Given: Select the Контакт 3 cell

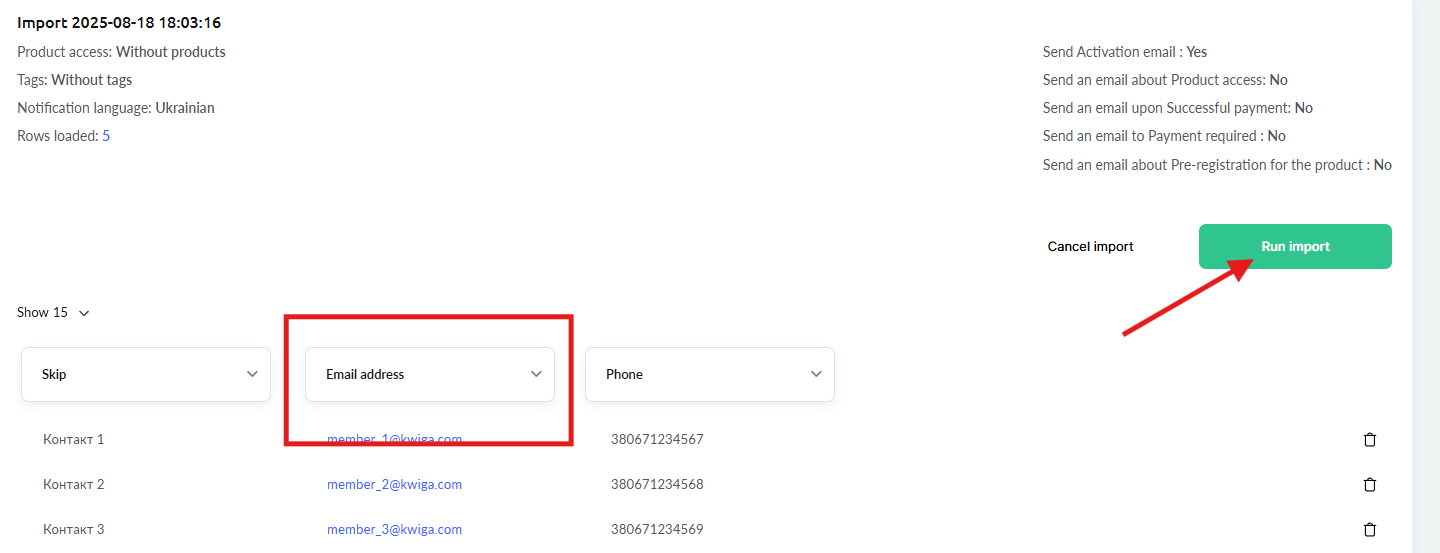Looking at the screenshot, I should point(74,529).
